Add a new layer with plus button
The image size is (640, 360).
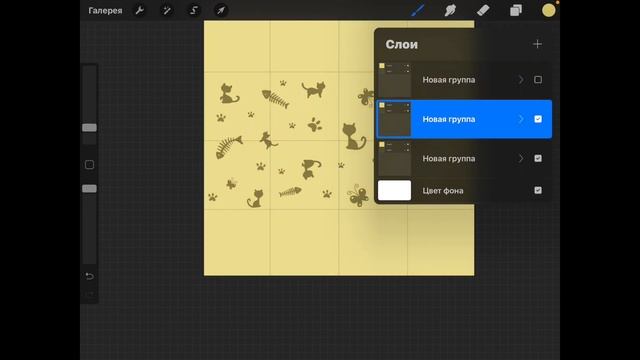click(x=537, y=44)
